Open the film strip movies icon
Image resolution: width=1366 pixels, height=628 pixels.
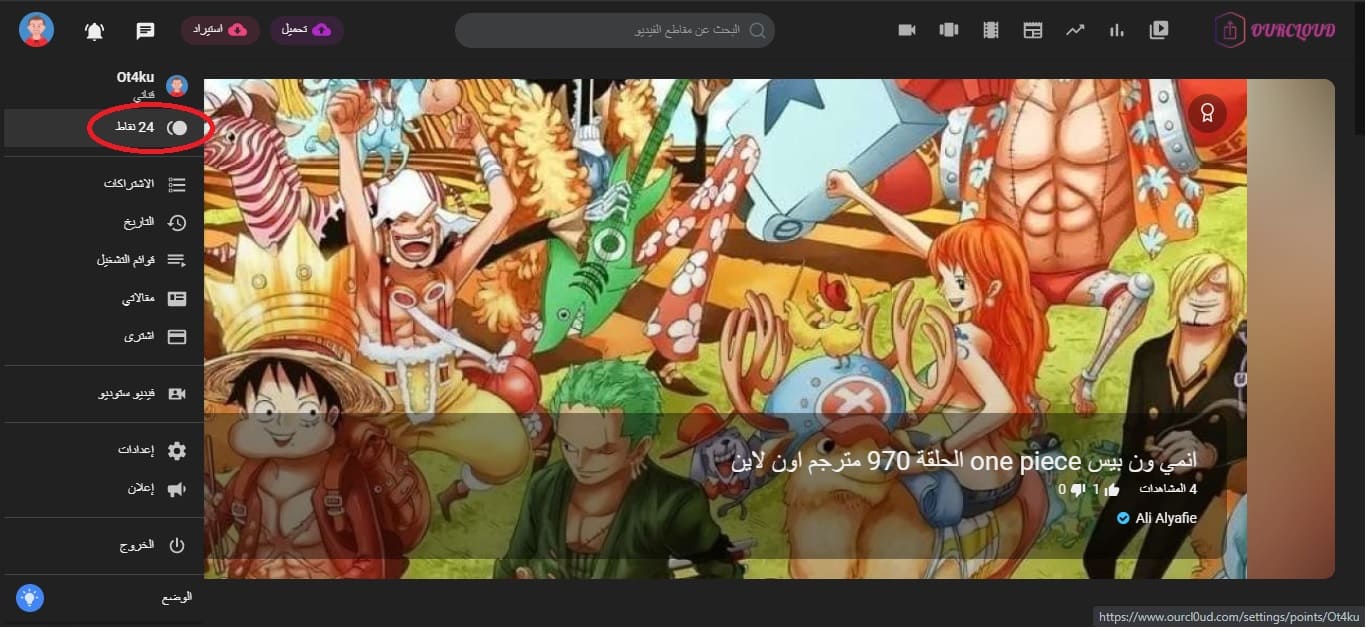(991, 30)
